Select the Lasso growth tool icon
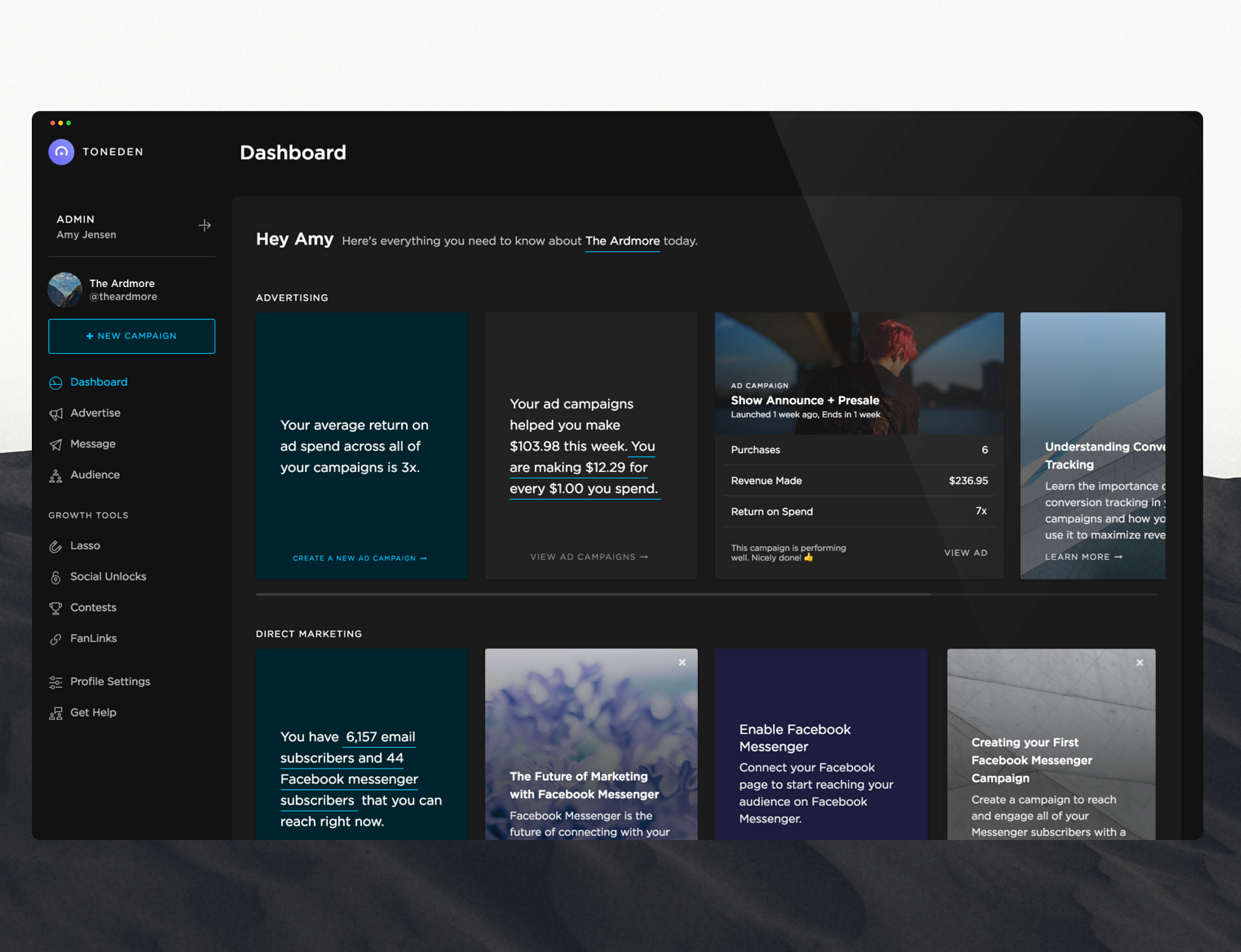Screen dimensions: 1241x952 tap(55, 546)
